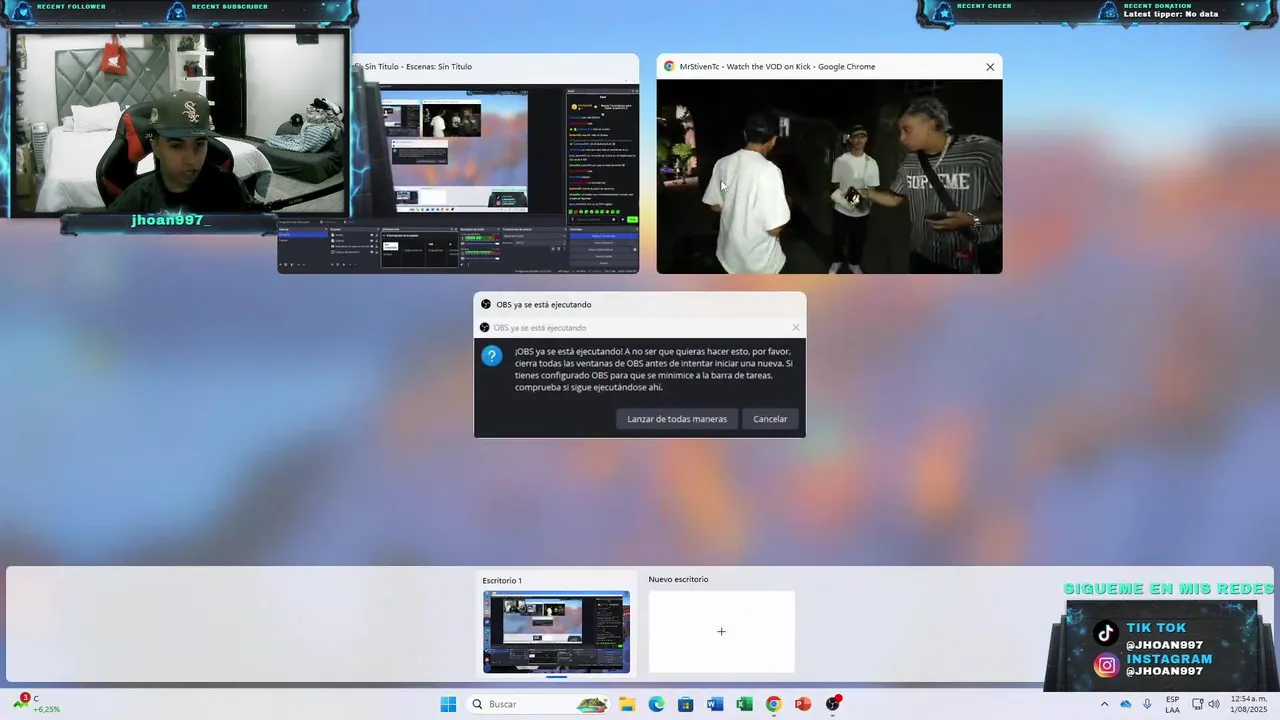Open the OneDrive cloud tray icon
1280x720 pixels.
pyautogui.click(x=1126, y=704)
